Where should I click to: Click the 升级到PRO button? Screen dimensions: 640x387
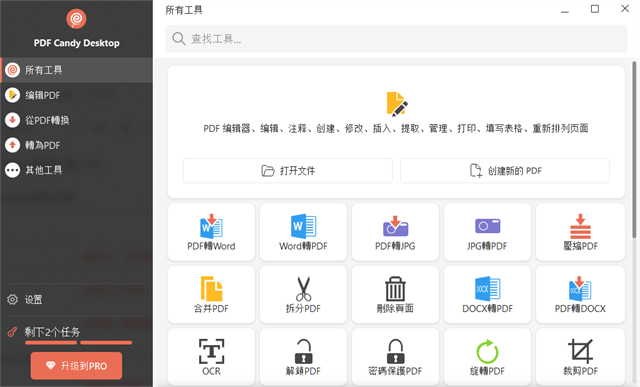pos(76,365)
